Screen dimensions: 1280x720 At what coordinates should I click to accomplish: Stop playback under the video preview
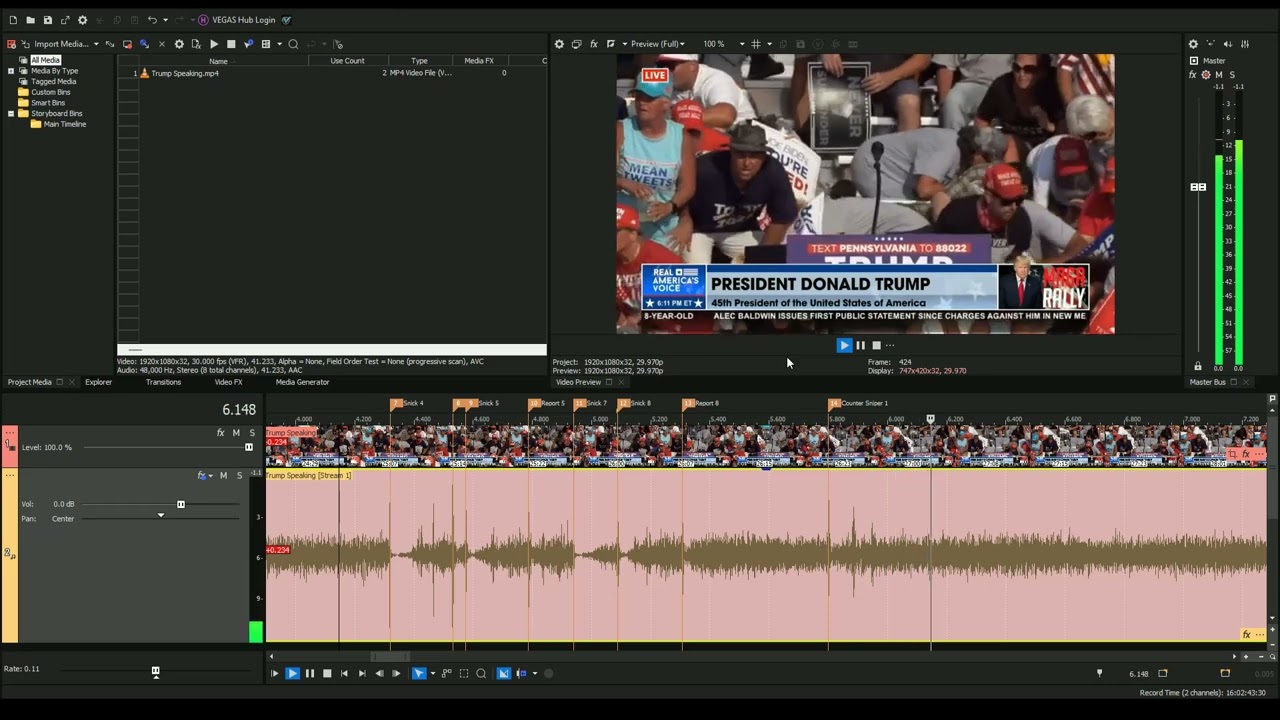click(876, 346)
